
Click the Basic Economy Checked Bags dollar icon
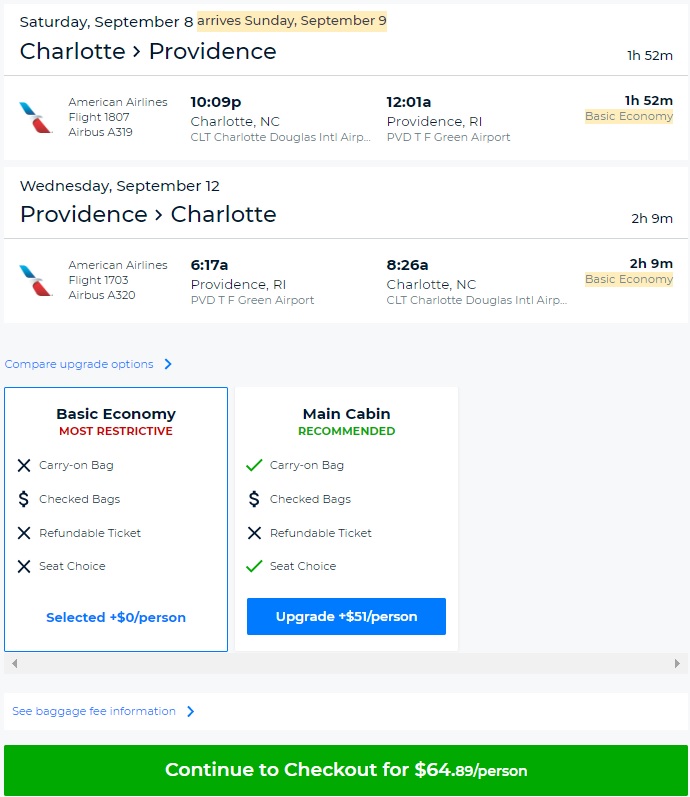point(24,499)
